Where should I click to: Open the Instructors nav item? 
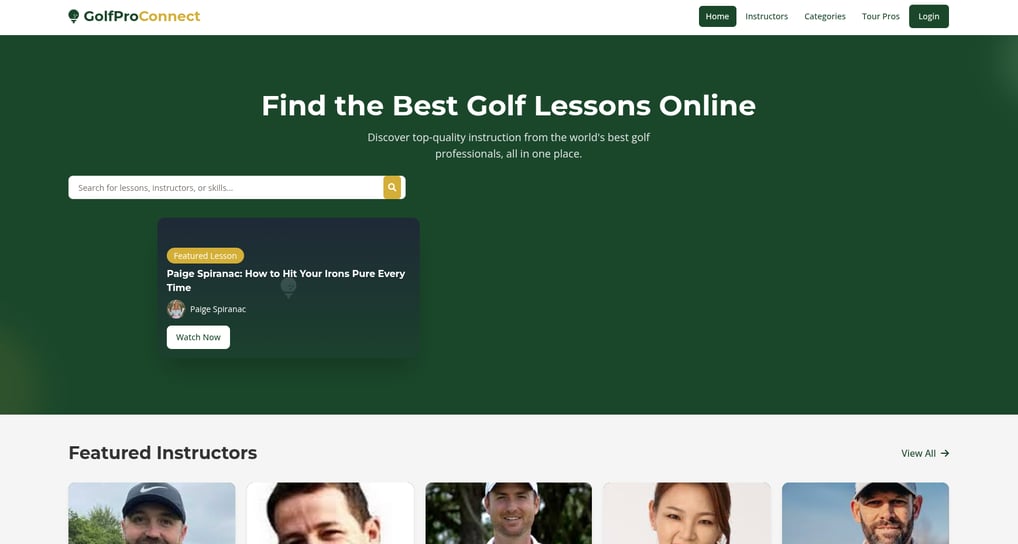(x=766, y=16)
